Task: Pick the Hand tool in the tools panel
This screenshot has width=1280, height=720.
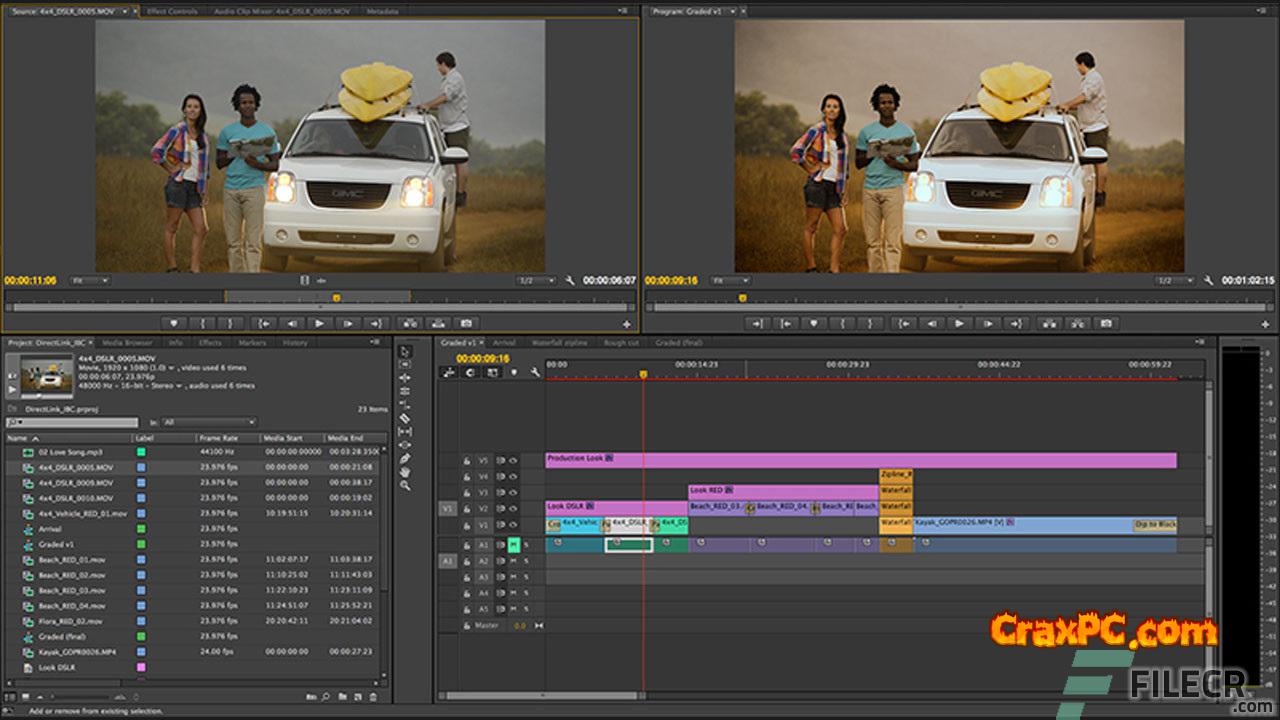Action: [x=405, y=471]
